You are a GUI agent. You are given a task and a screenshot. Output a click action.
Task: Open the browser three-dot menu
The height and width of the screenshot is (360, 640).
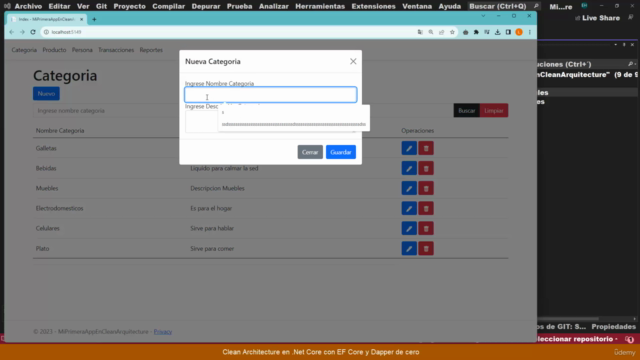tap(530, 32)
